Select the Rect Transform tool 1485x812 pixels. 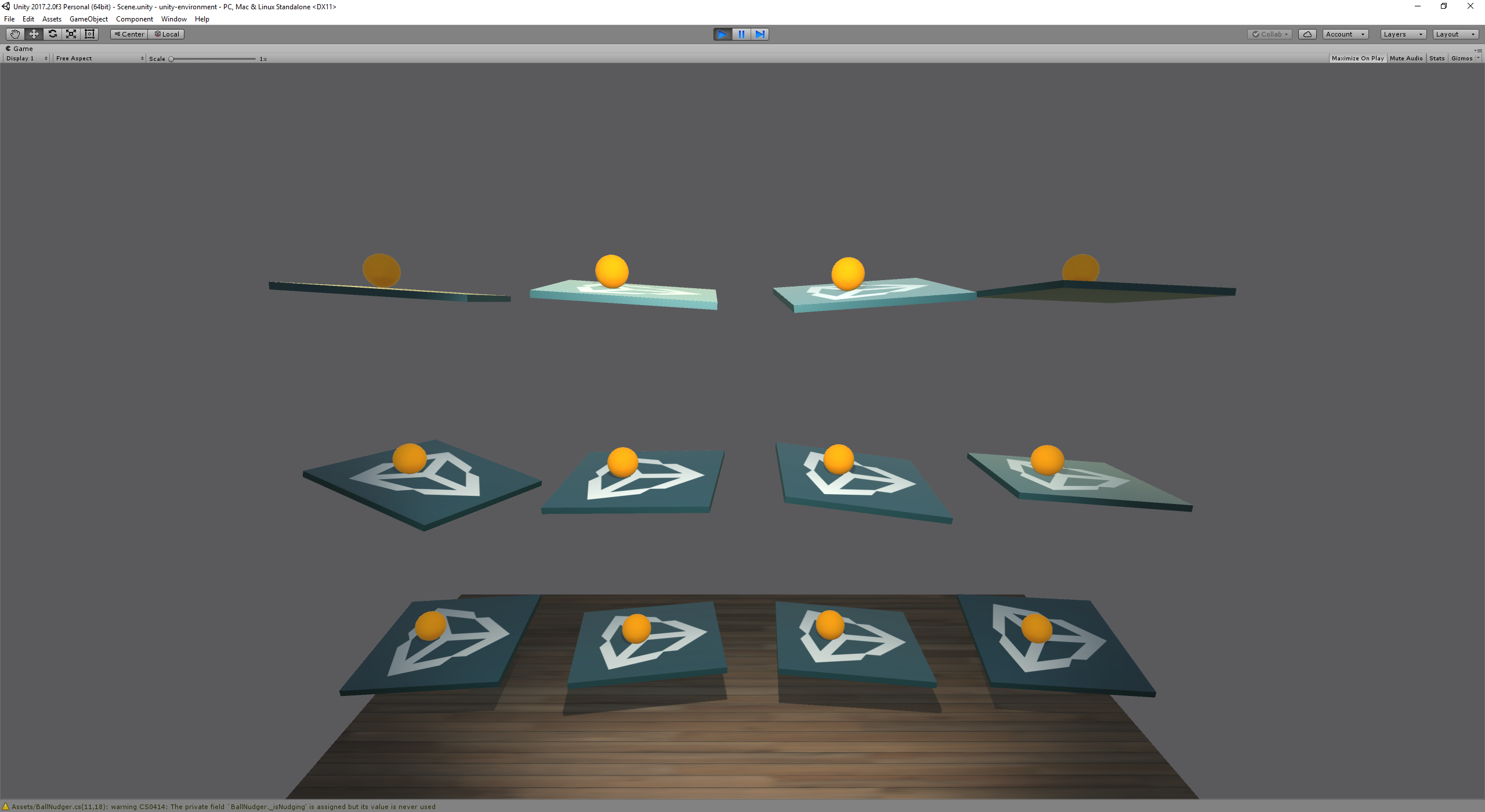tap(89, 34)
